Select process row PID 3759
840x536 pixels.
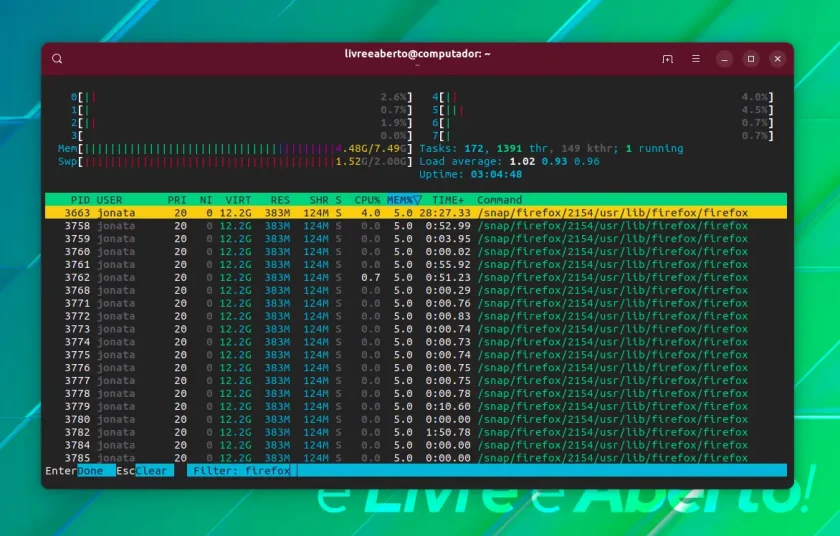(x=416, y=238)
